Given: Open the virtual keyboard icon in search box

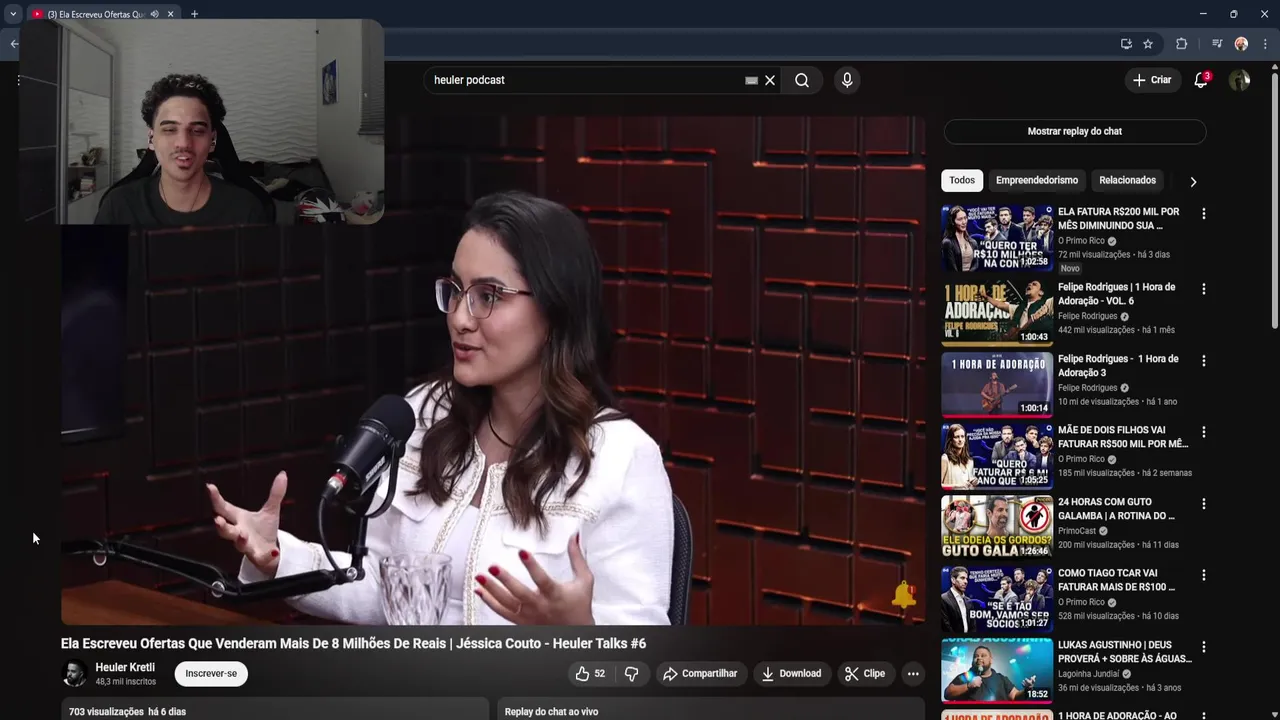Looking at the screenshot, I should click(x=751, y=80).
